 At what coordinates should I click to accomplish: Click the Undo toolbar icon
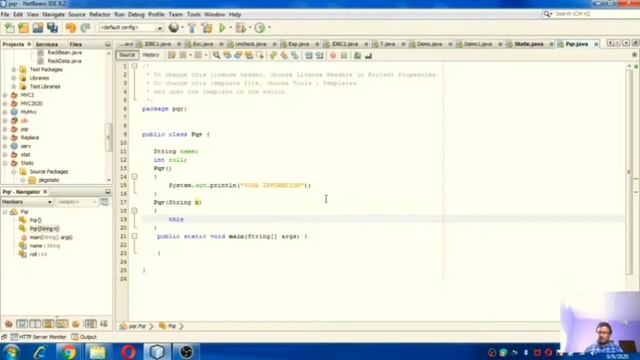[x=71, y=28]
